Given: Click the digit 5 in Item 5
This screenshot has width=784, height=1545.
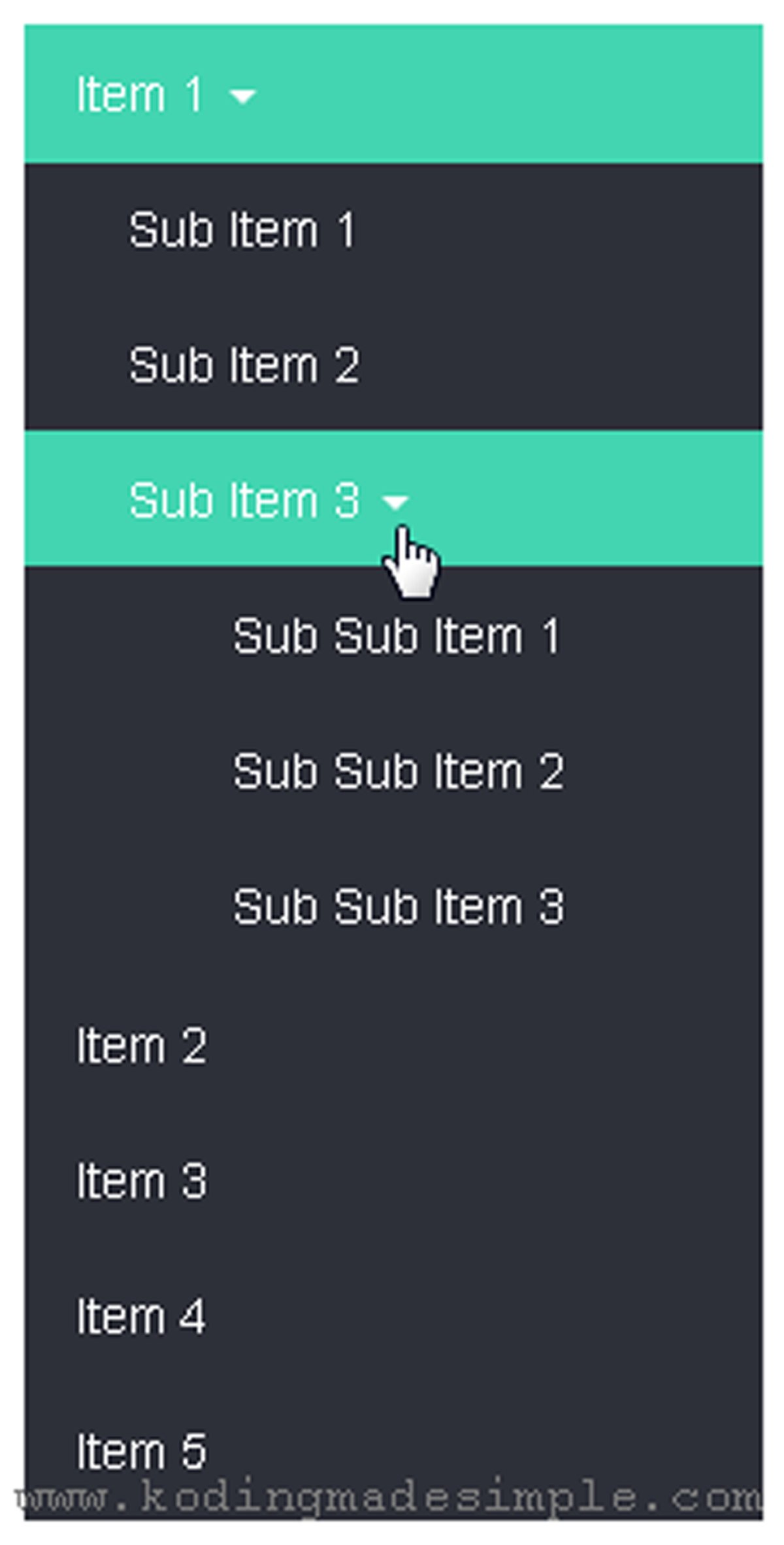Looking at the screenshot, I should (x=194, y=1452).
